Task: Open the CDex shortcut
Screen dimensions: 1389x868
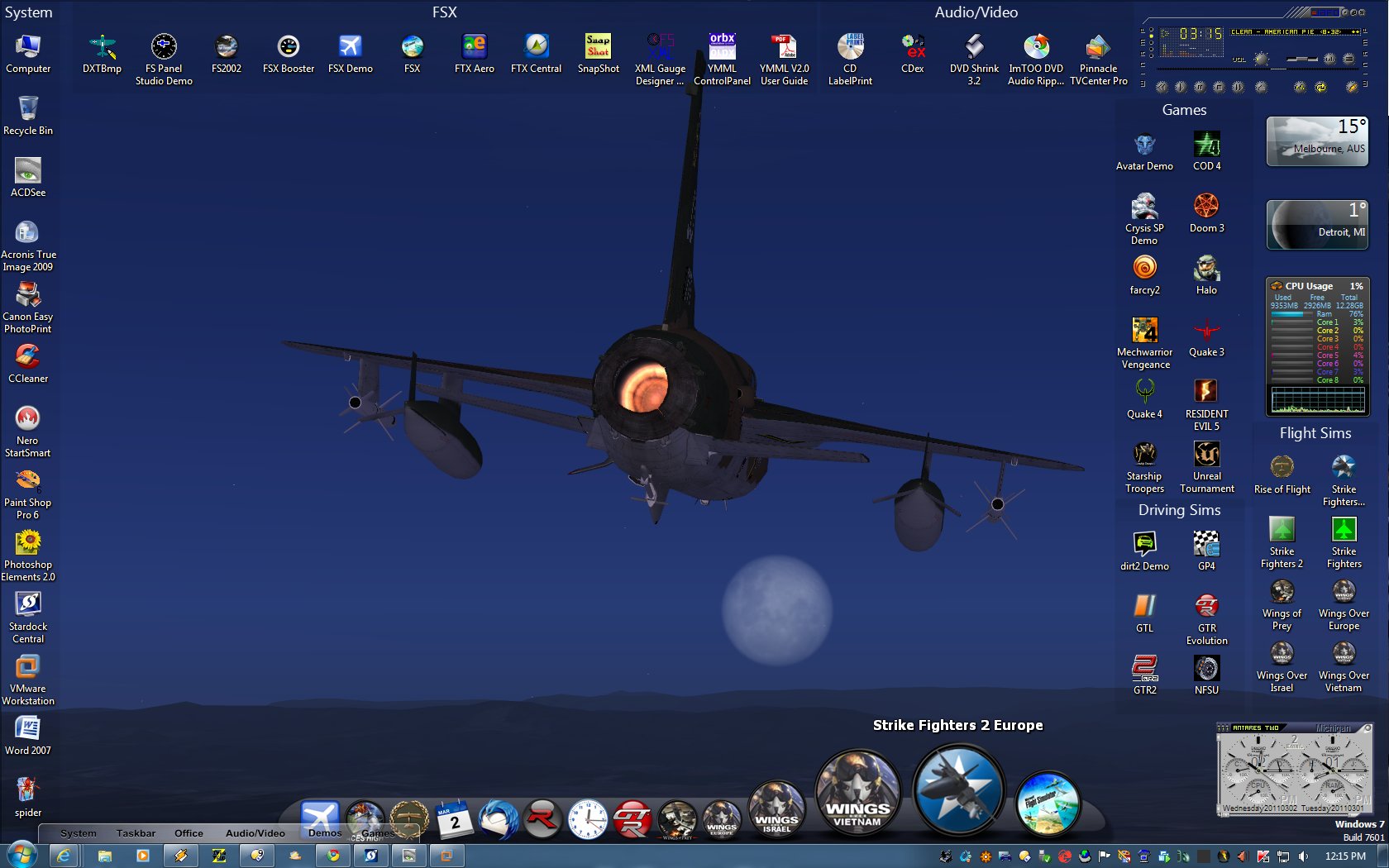Action: [x=913, y=55]
